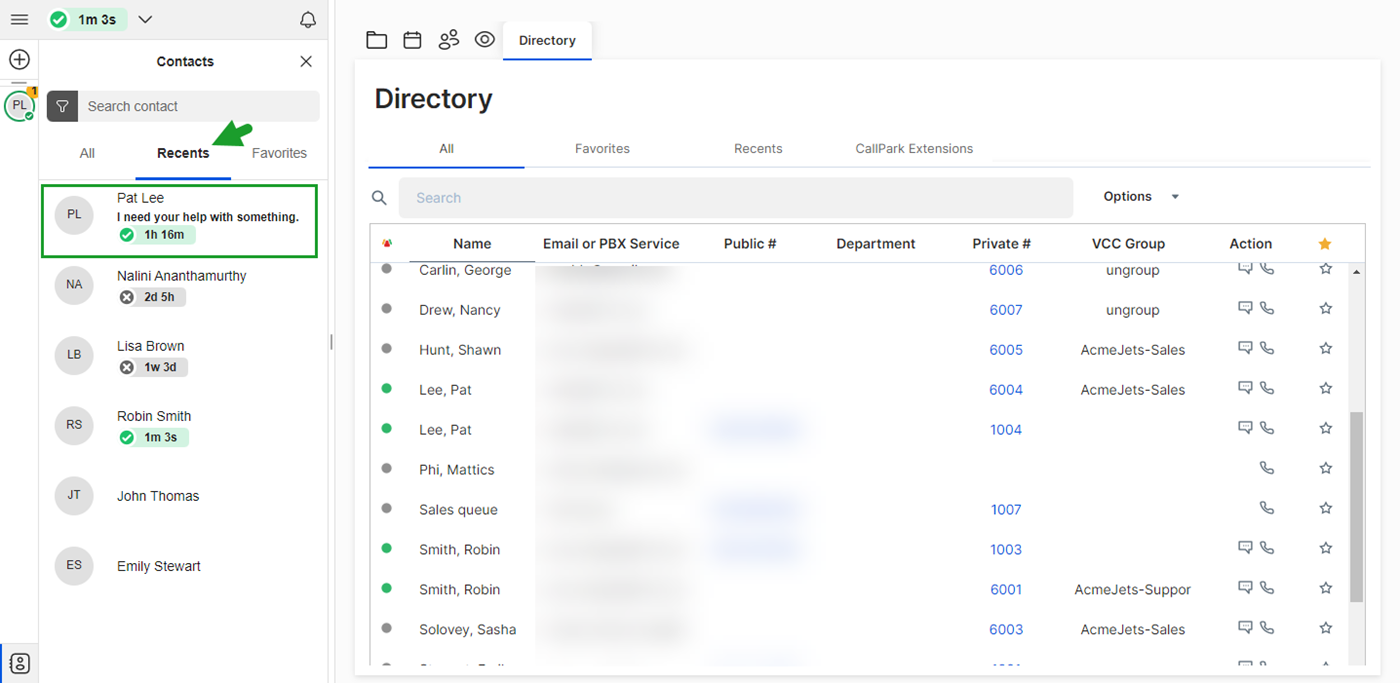Click the Directory Search field
Viewport: 1400px width, 683px height.
coord(735,198)
